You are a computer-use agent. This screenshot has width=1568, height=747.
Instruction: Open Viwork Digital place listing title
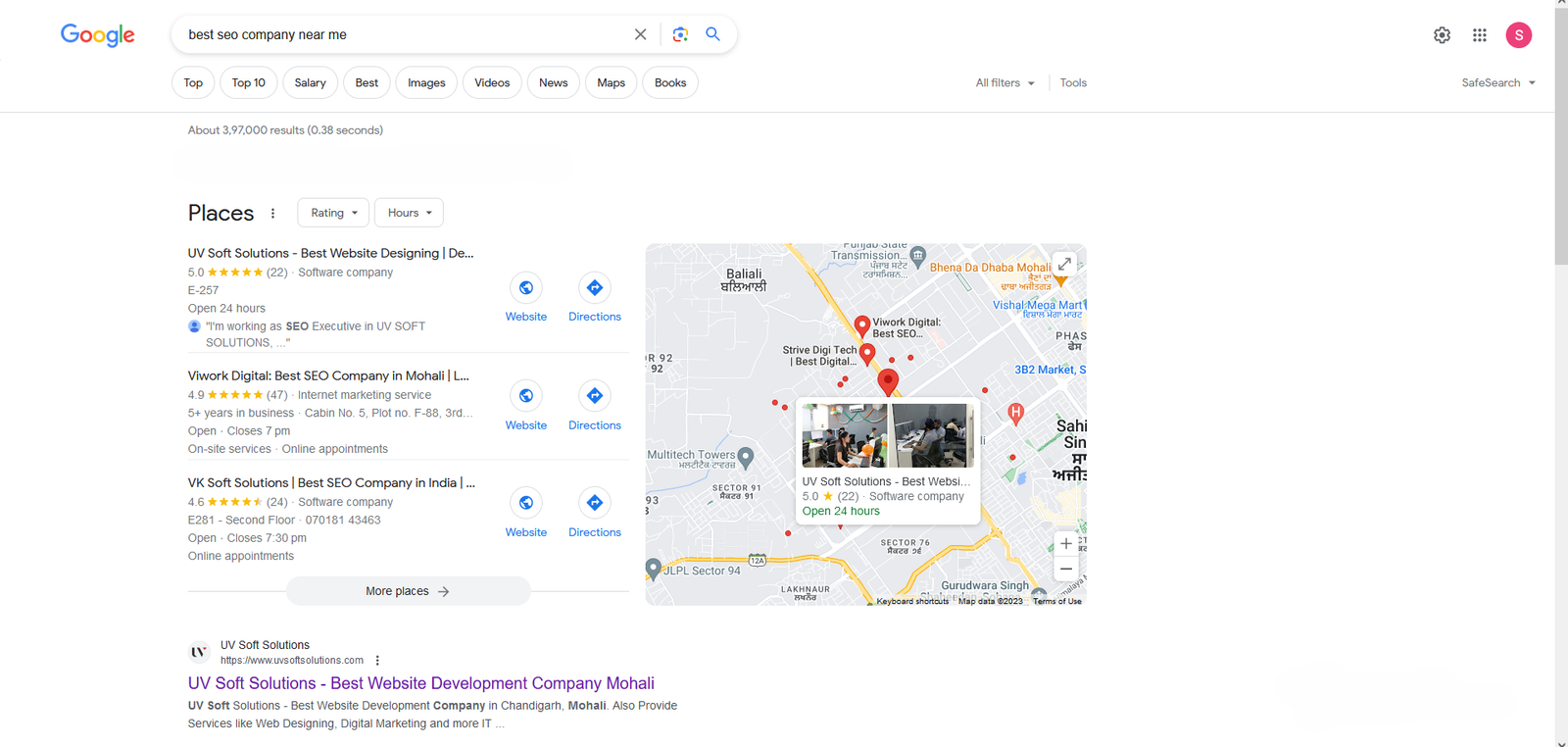point(328,375)
